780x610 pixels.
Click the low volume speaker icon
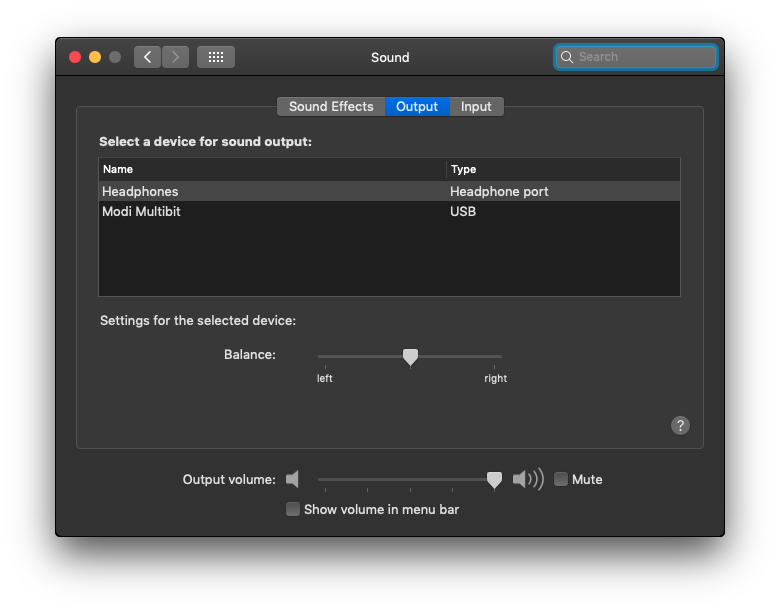pos(292,479)
